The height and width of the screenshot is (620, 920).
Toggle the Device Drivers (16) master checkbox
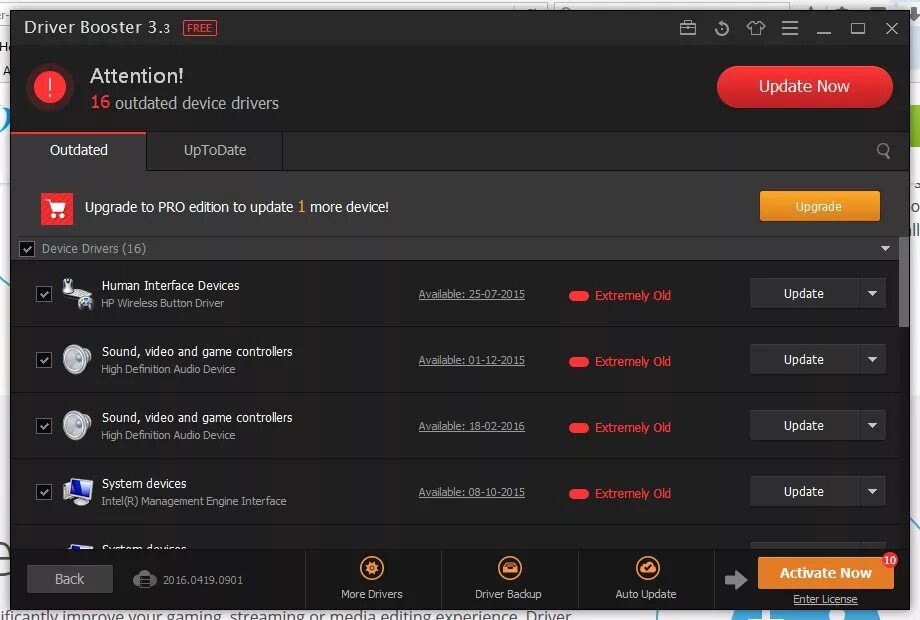27,249
